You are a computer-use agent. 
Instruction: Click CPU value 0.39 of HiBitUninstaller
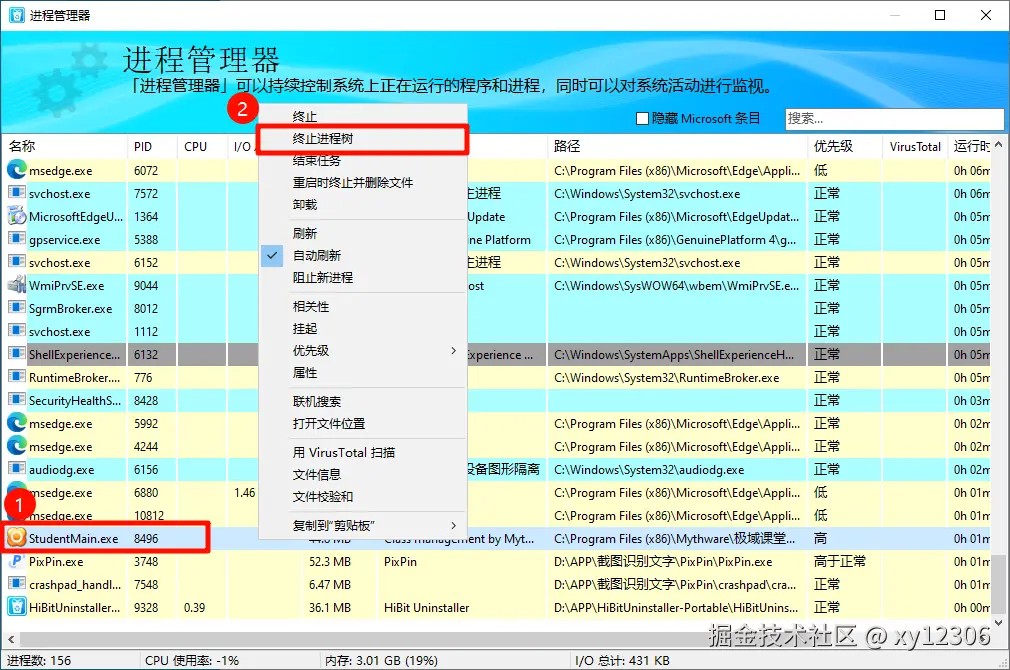coord(195,608)
